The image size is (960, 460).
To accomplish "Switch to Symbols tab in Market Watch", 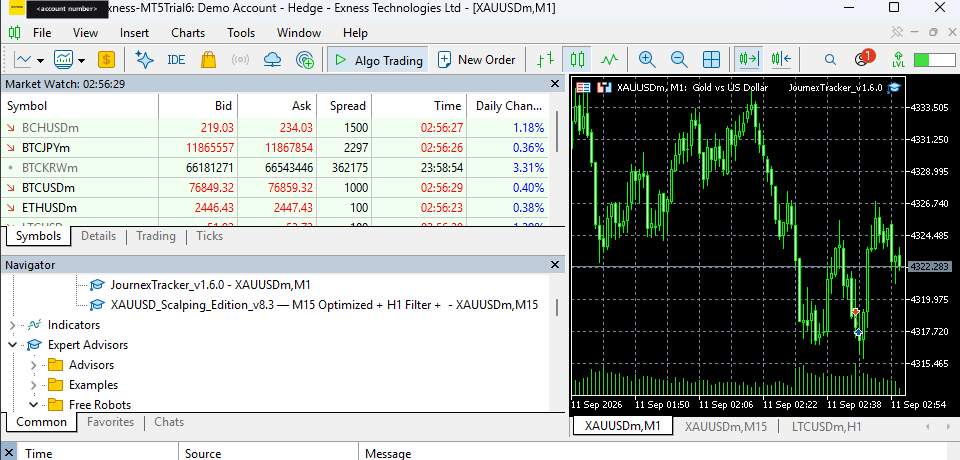I will click(x=38, y=236).
